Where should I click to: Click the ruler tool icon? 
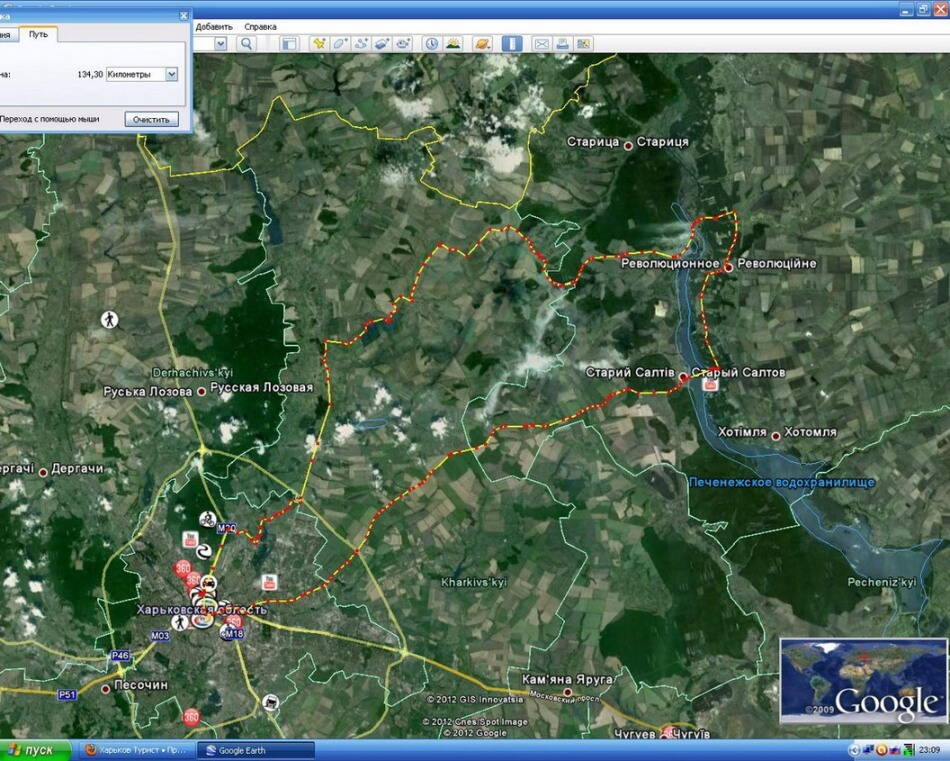pyautogui.click(x=511, y=44)
